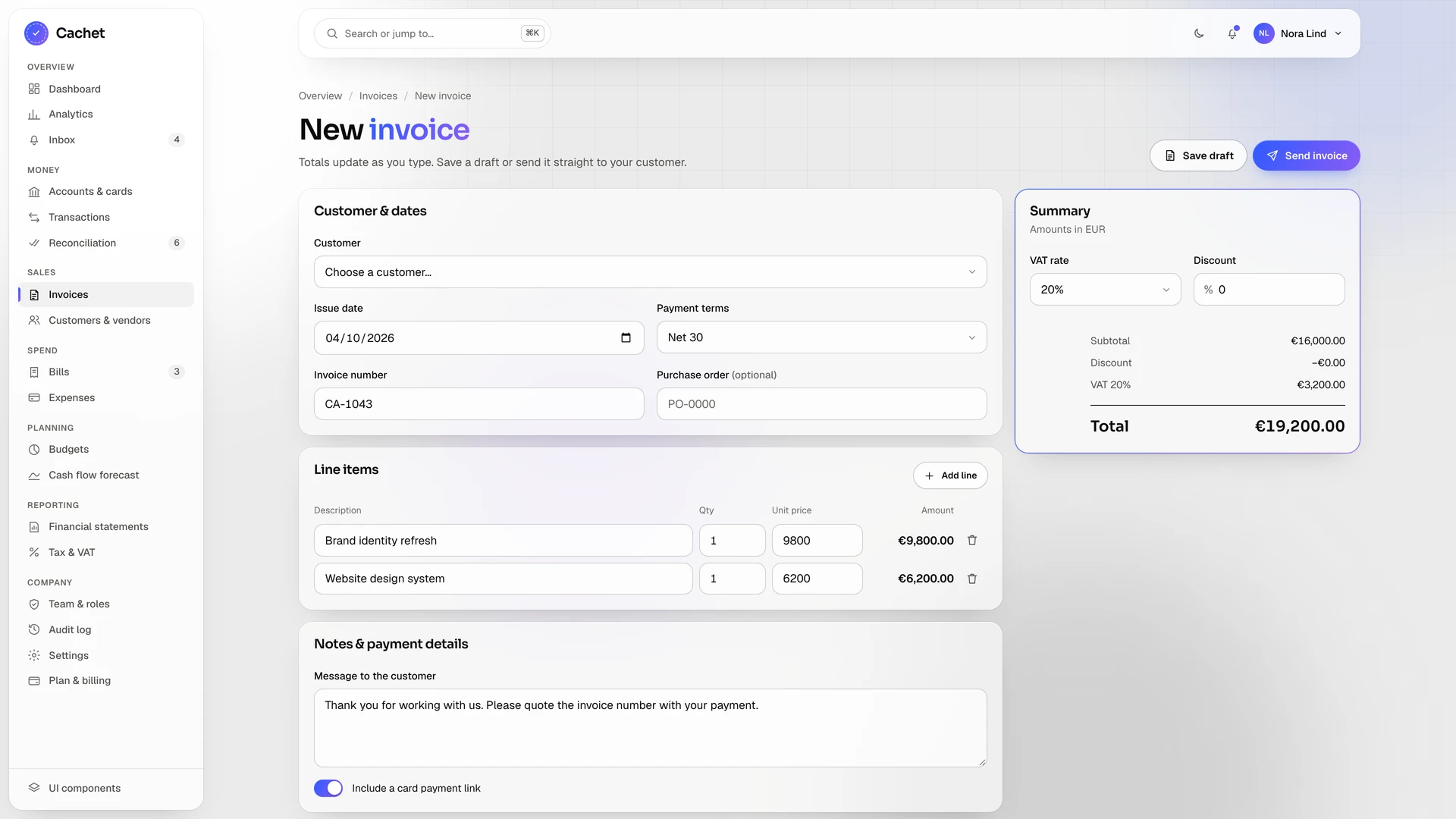Edit unit price 9800 field
The height and width of the screenshot is (819, 1456).
[817, 541]
